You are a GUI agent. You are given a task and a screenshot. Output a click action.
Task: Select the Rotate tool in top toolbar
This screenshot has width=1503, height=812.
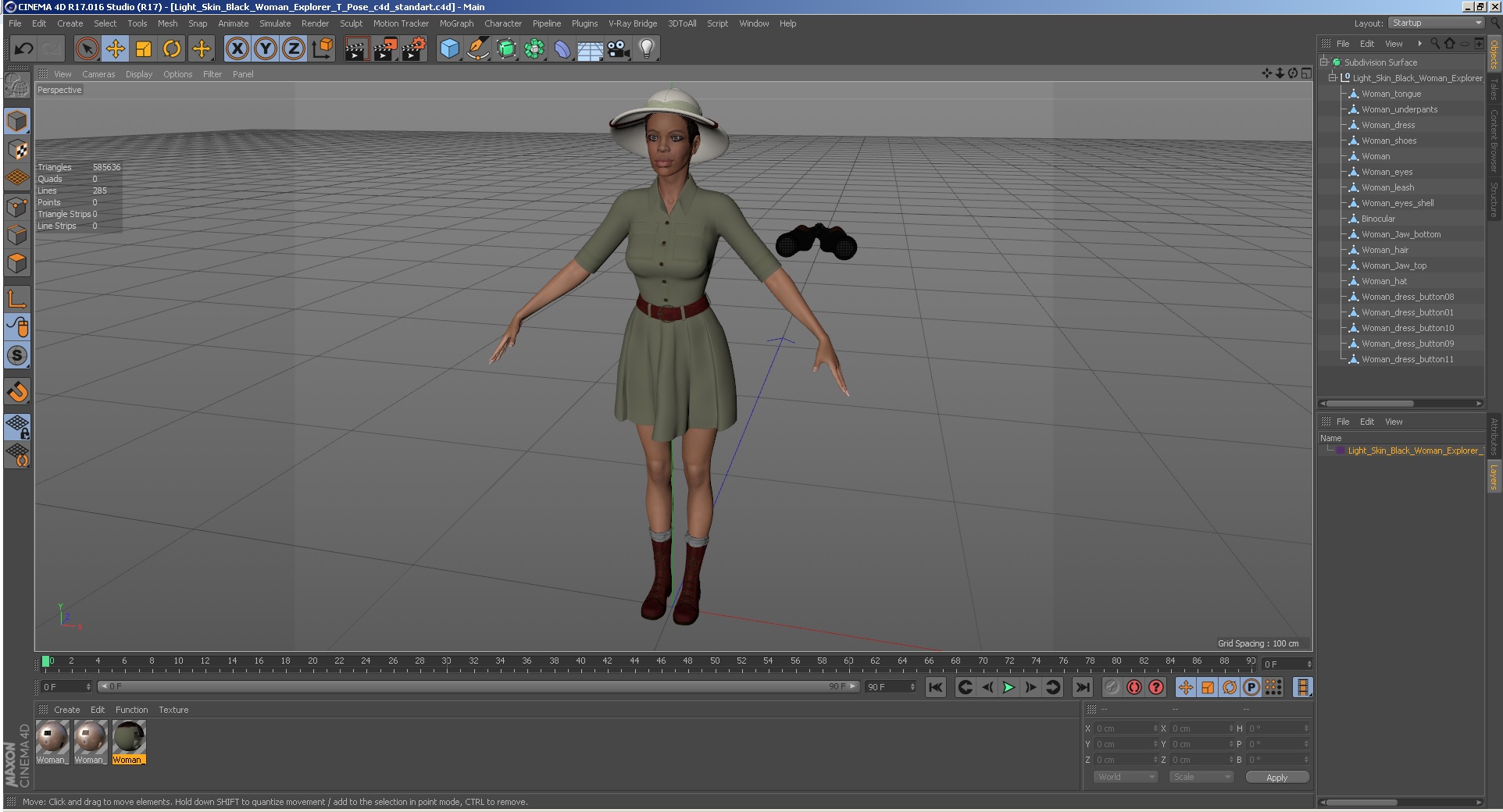172,49
